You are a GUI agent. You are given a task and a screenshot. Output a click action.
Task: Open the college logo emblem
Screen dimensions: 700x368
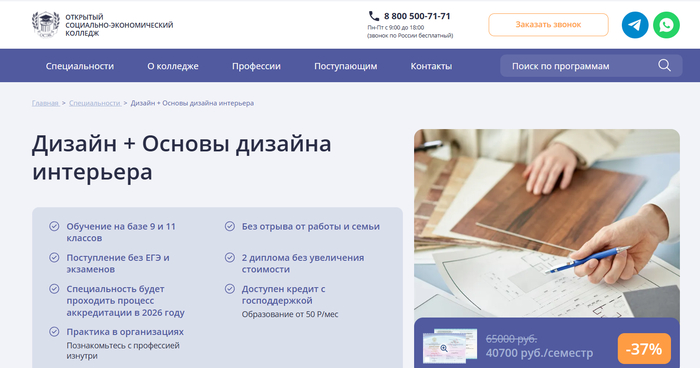tap(46, 25)
